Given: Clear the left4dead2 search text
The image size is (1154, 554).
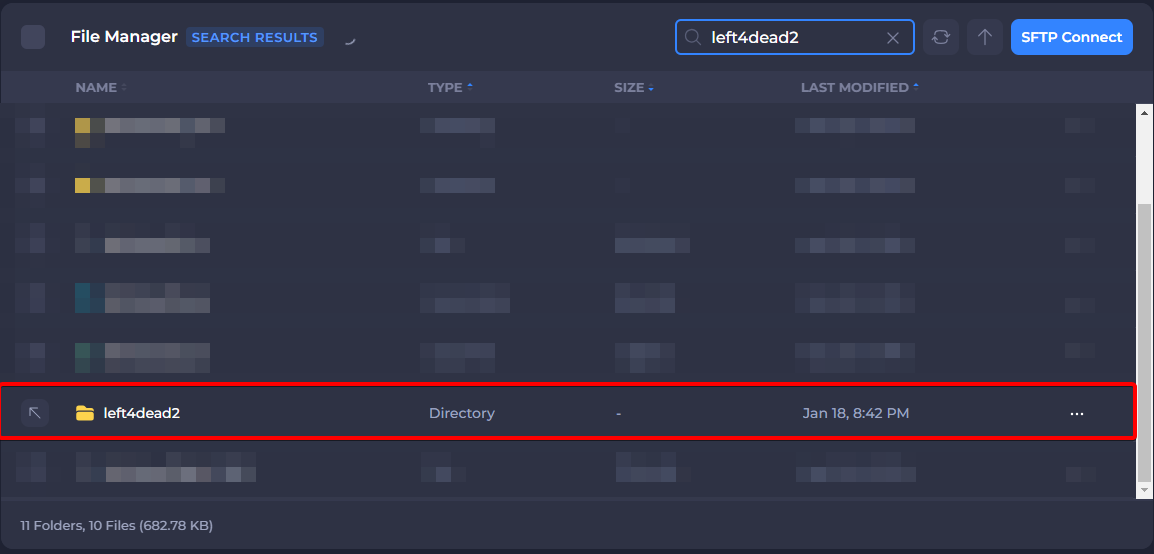Looking at the screenshot, I should 893,38.
